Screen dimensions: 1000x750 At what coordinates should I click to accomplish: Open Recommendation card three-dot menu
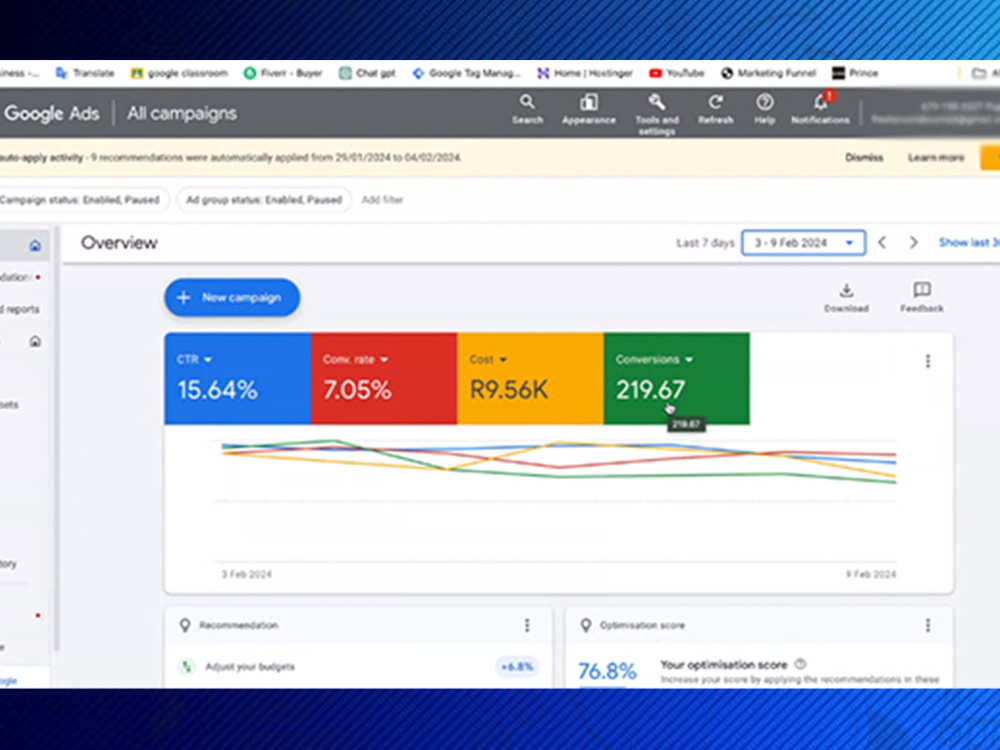click(x=527, y=625)
